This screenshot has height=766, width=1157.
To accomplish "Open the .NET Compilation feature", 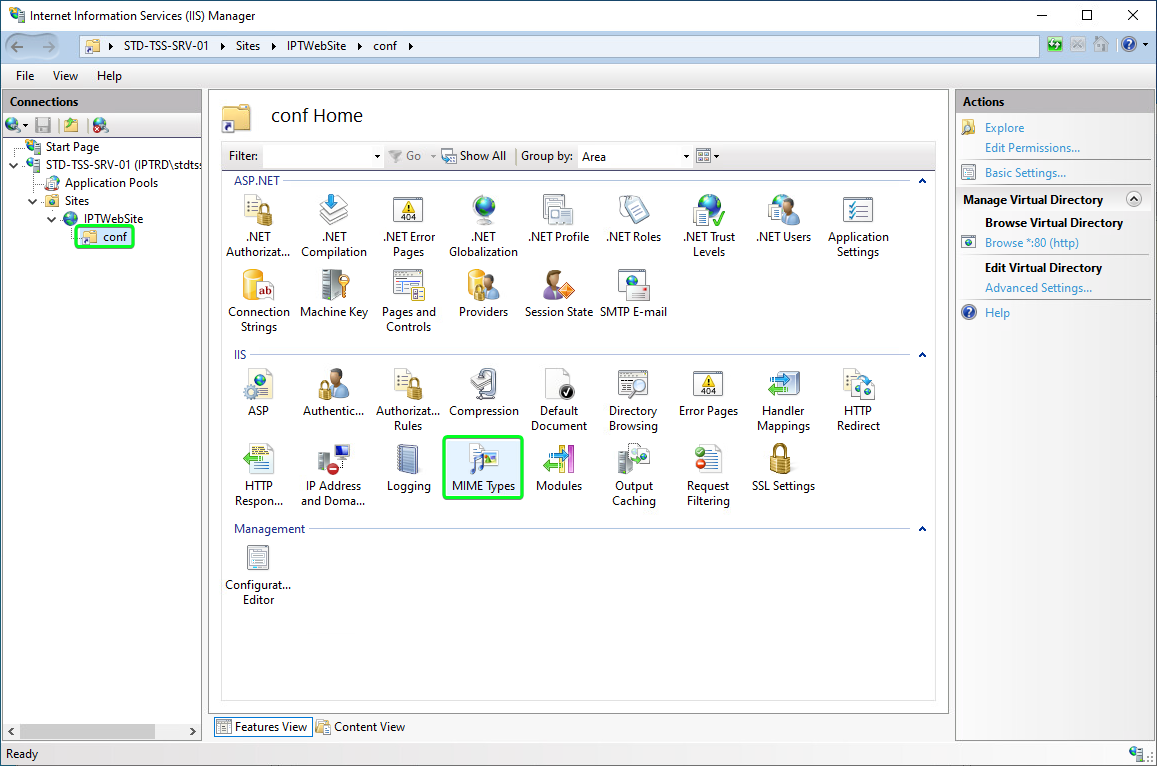I will click(x=334, y=227).
